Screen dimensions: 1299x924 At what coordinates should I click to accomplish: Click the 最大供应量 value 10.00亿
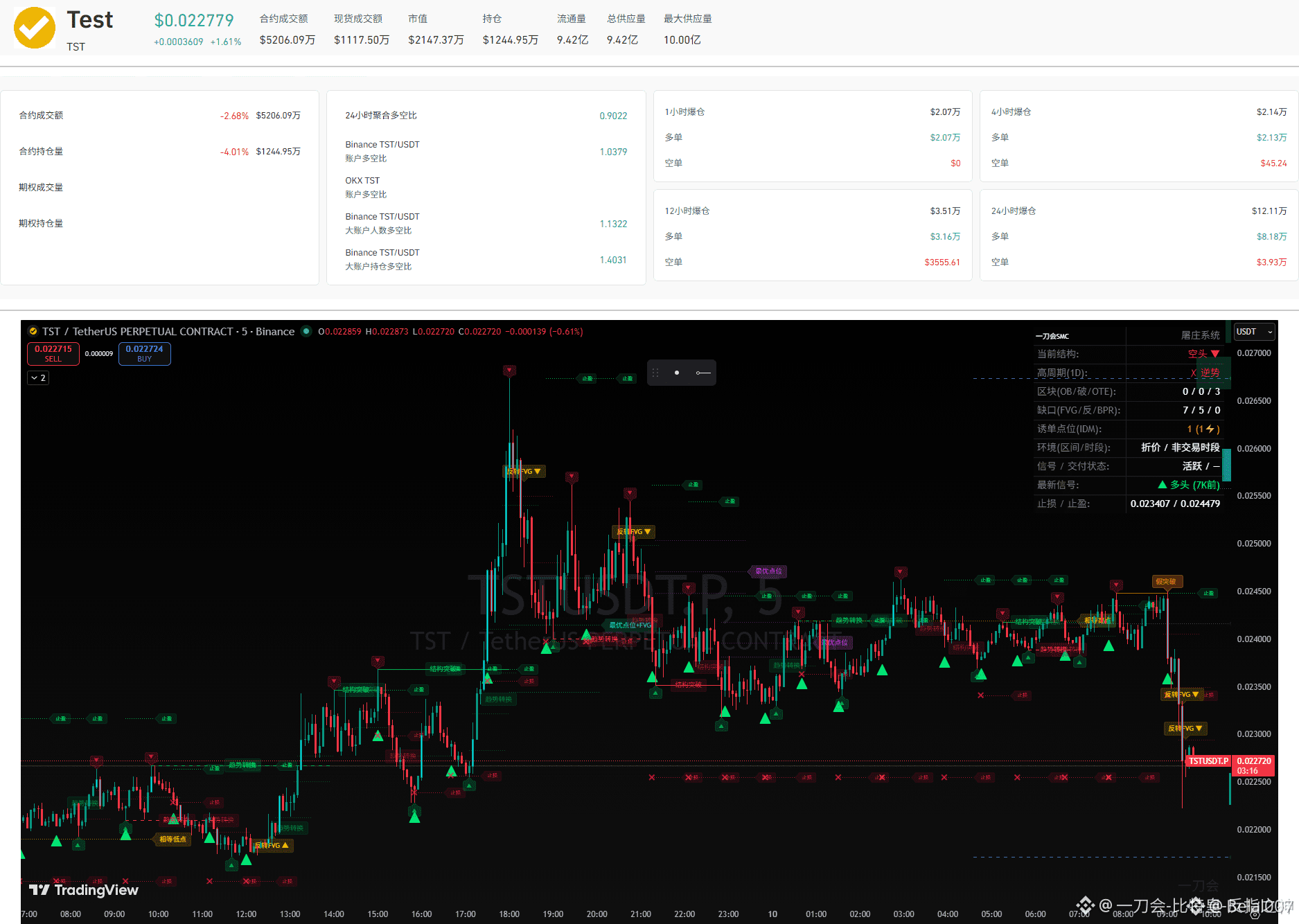[682, 40]
